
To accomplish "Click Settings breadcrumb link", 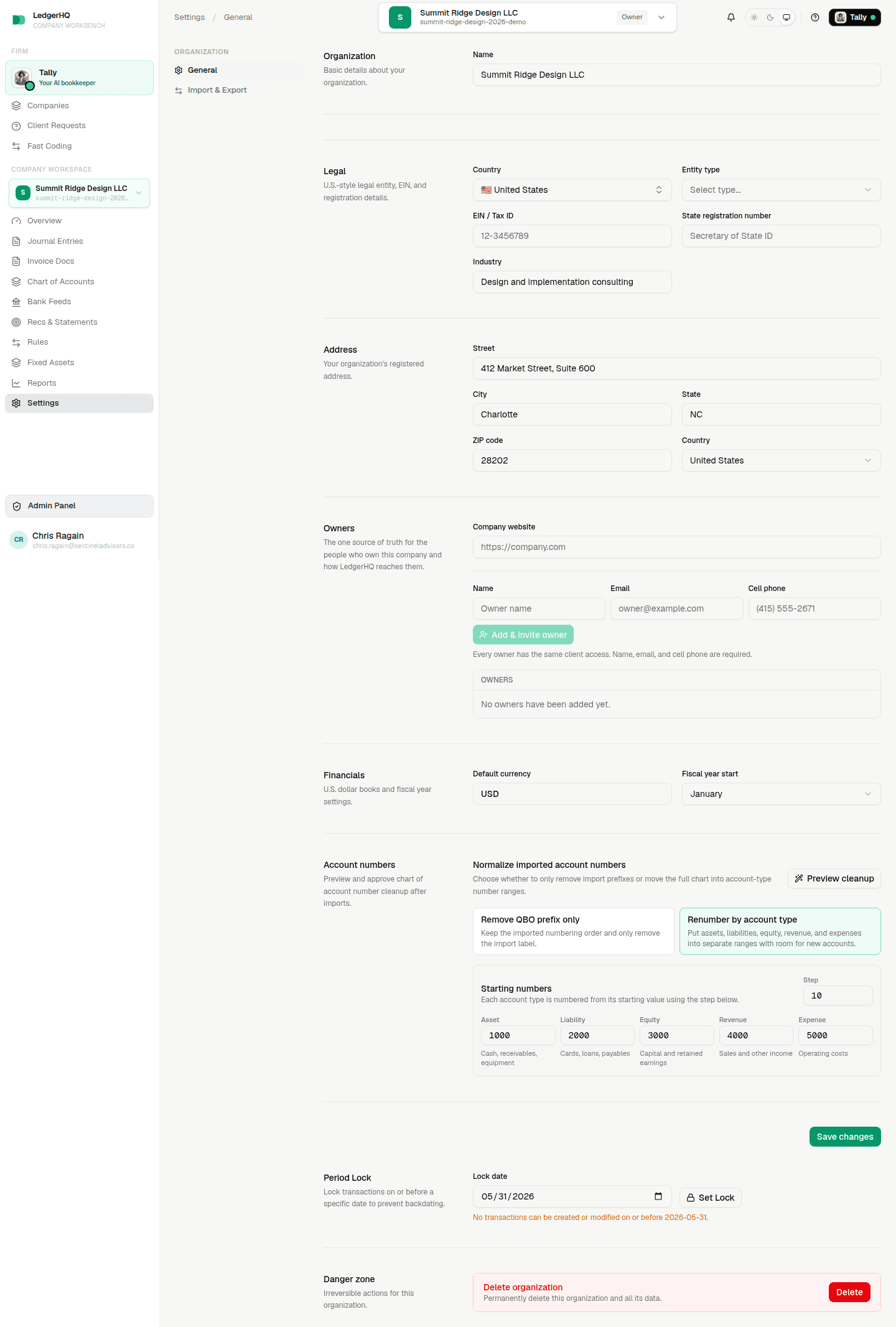I will pos(189,17).
